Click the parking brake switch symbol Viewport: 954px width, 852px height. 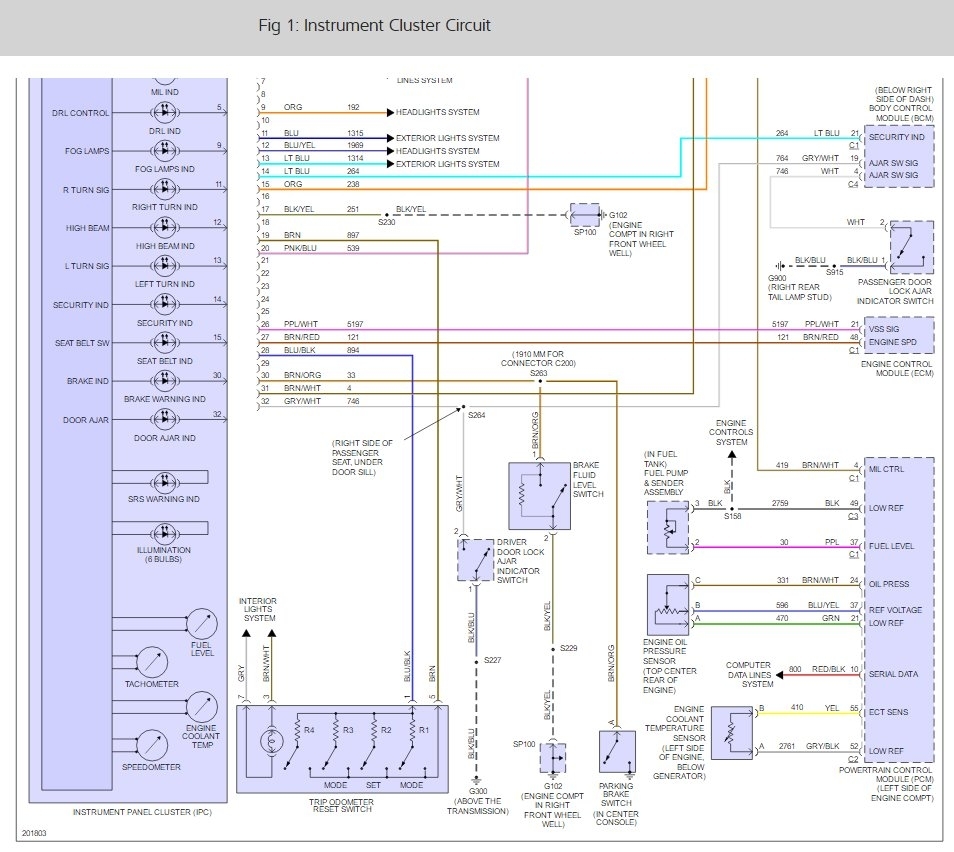617,752
